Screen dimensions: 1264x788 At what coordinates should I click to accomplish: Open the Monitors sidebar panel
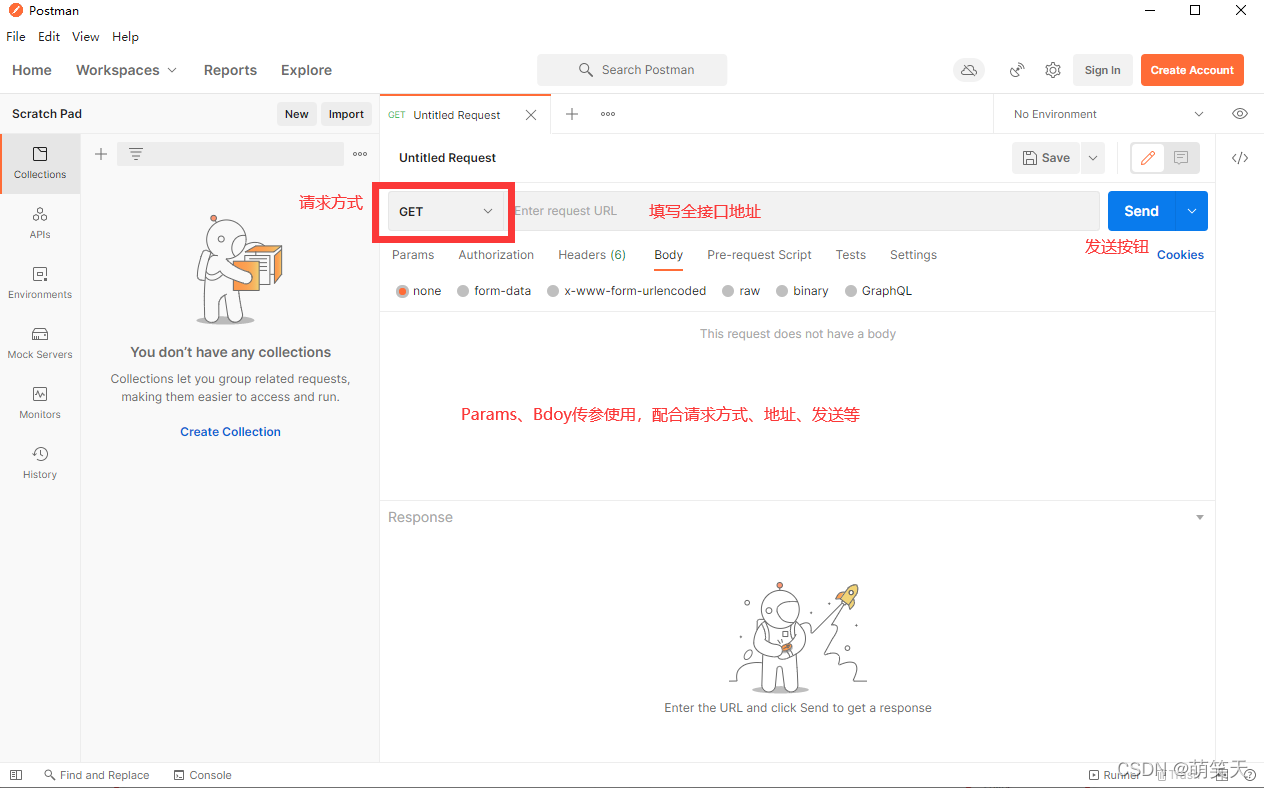[40, 404]
